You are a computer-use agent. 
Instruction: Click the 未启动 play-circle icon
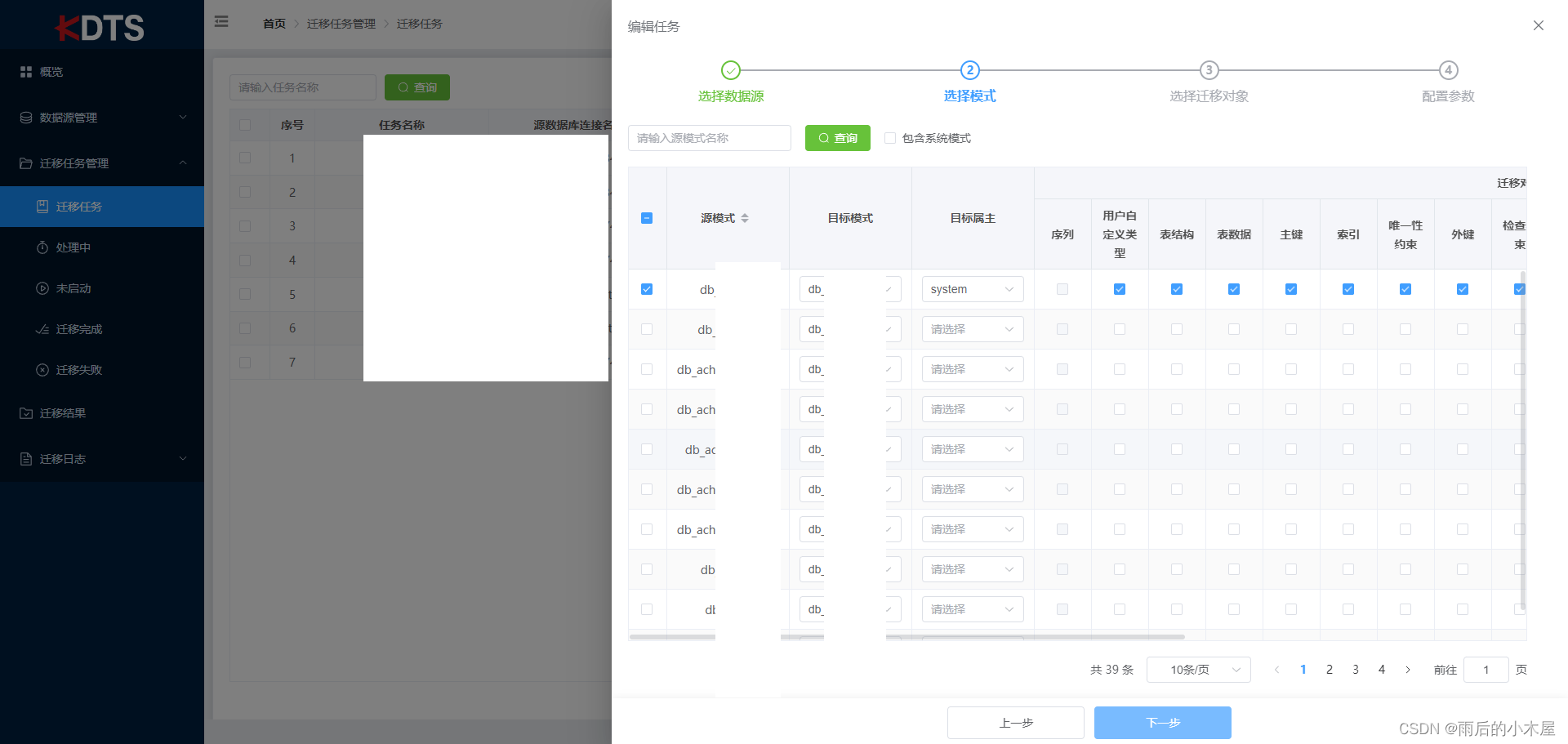42,288
